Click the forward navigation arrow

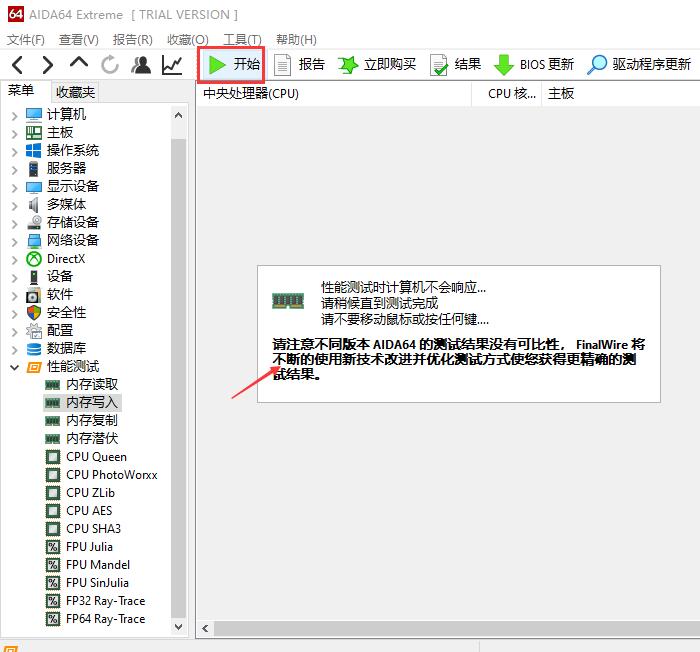pyautogui.click(x=47, y=65)
